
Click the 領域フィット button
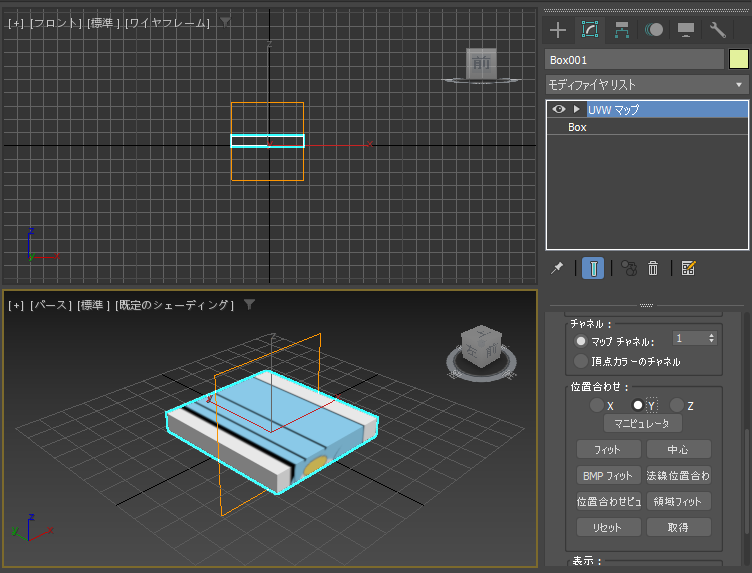679,501
